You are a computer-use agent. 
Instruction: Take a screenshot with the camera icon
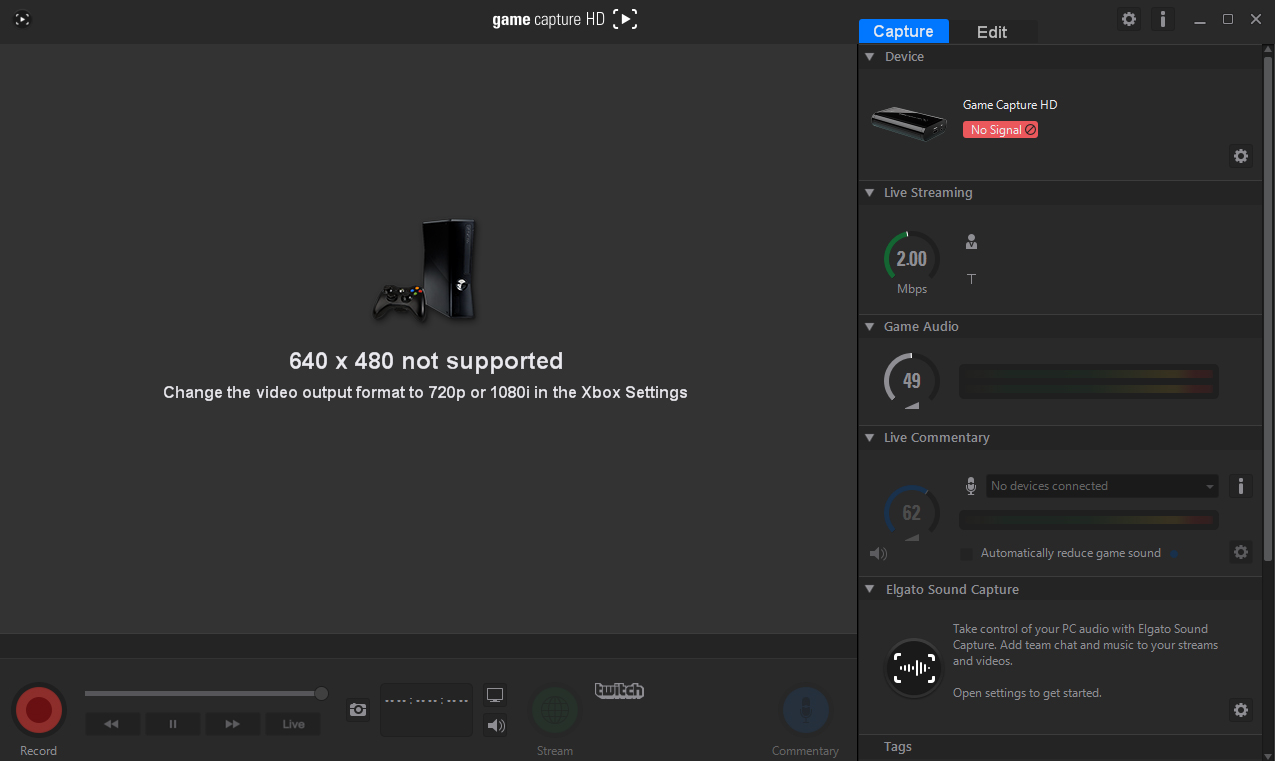358,710
